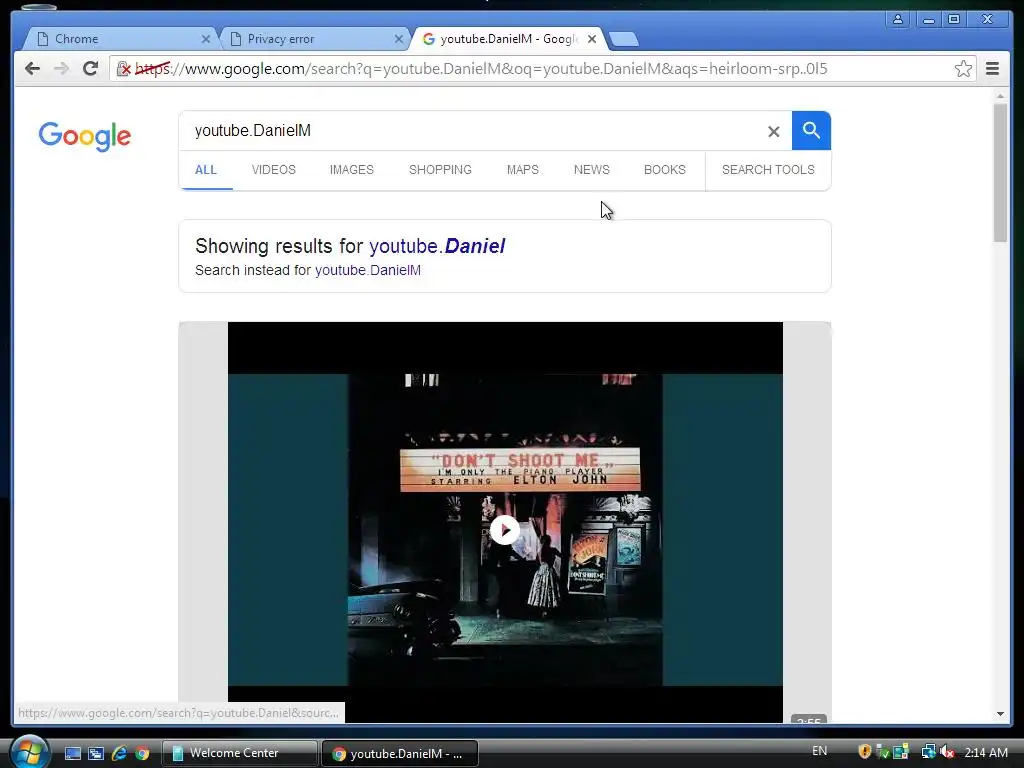Viewport: 1024px width, 768px height.
Task: Open the Chrome user profile icon
Action: coord(898,20)
